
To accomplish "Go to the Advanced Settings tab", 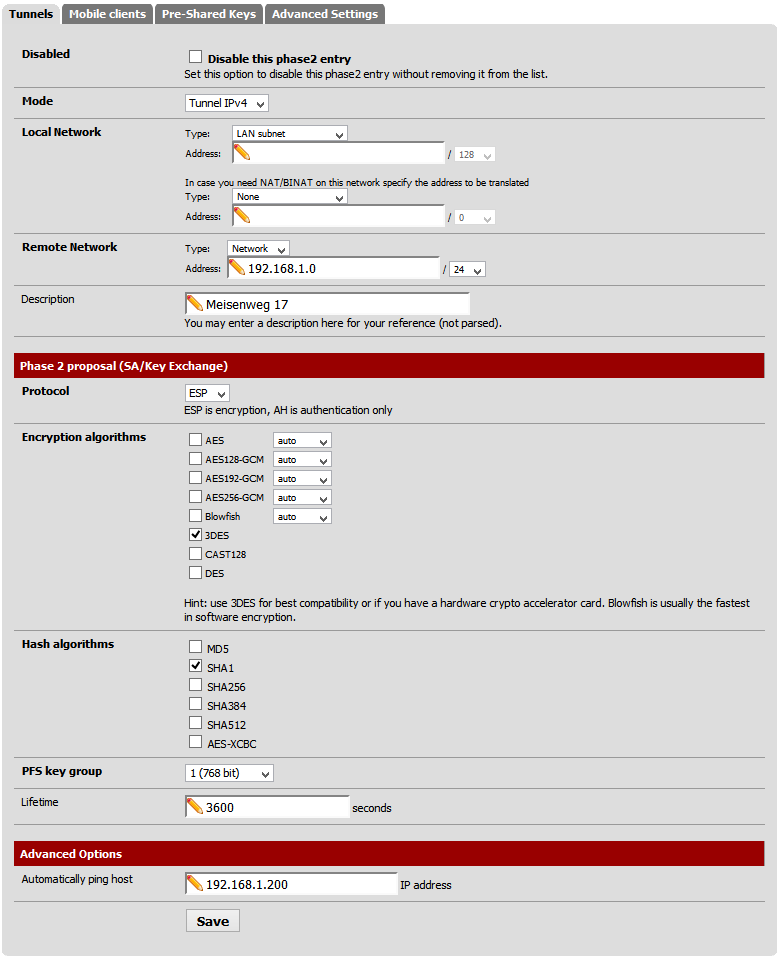I will 324,14.
